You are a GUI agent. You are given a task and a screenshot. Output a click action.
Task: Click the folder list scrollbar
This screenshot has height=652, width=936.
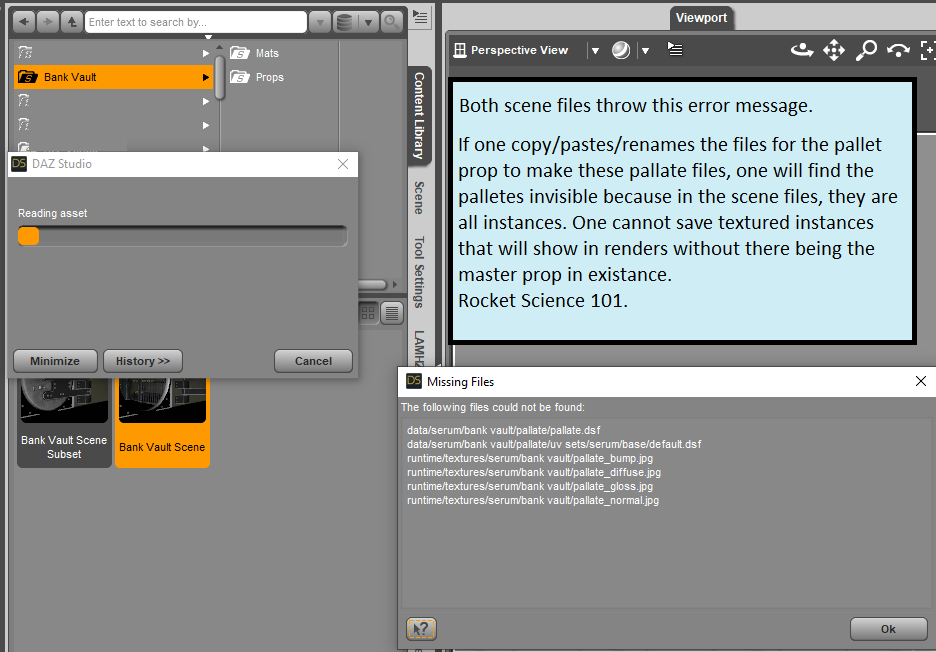point(220,78)
